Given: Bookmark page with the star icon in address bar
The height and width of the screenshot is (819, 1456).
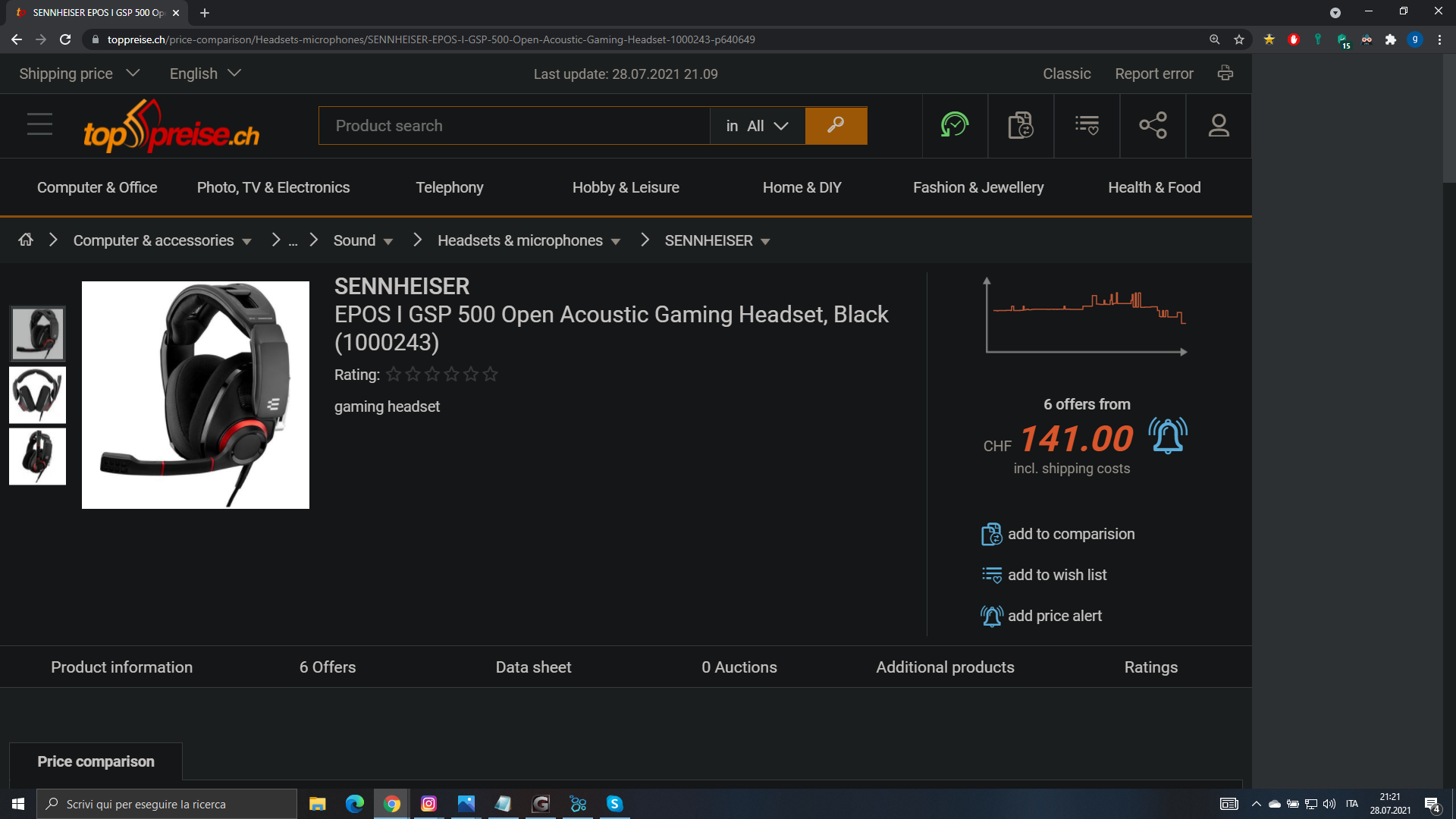Looking at the screenshot, I should (1239, 39).
